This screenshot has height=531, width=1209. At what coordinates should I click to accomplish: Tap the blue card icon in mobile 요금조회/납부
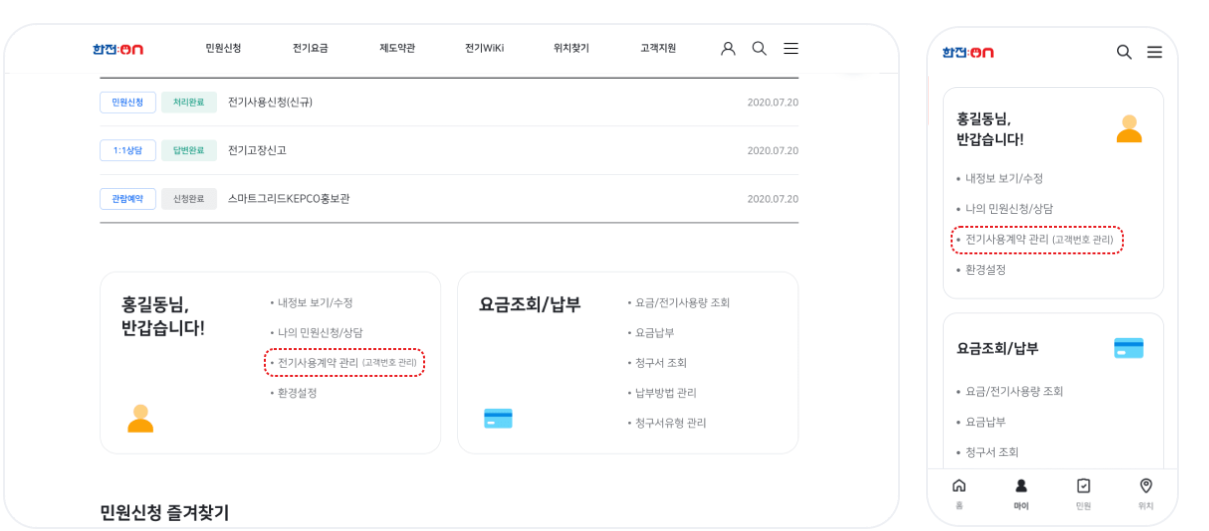(1128, 348)
